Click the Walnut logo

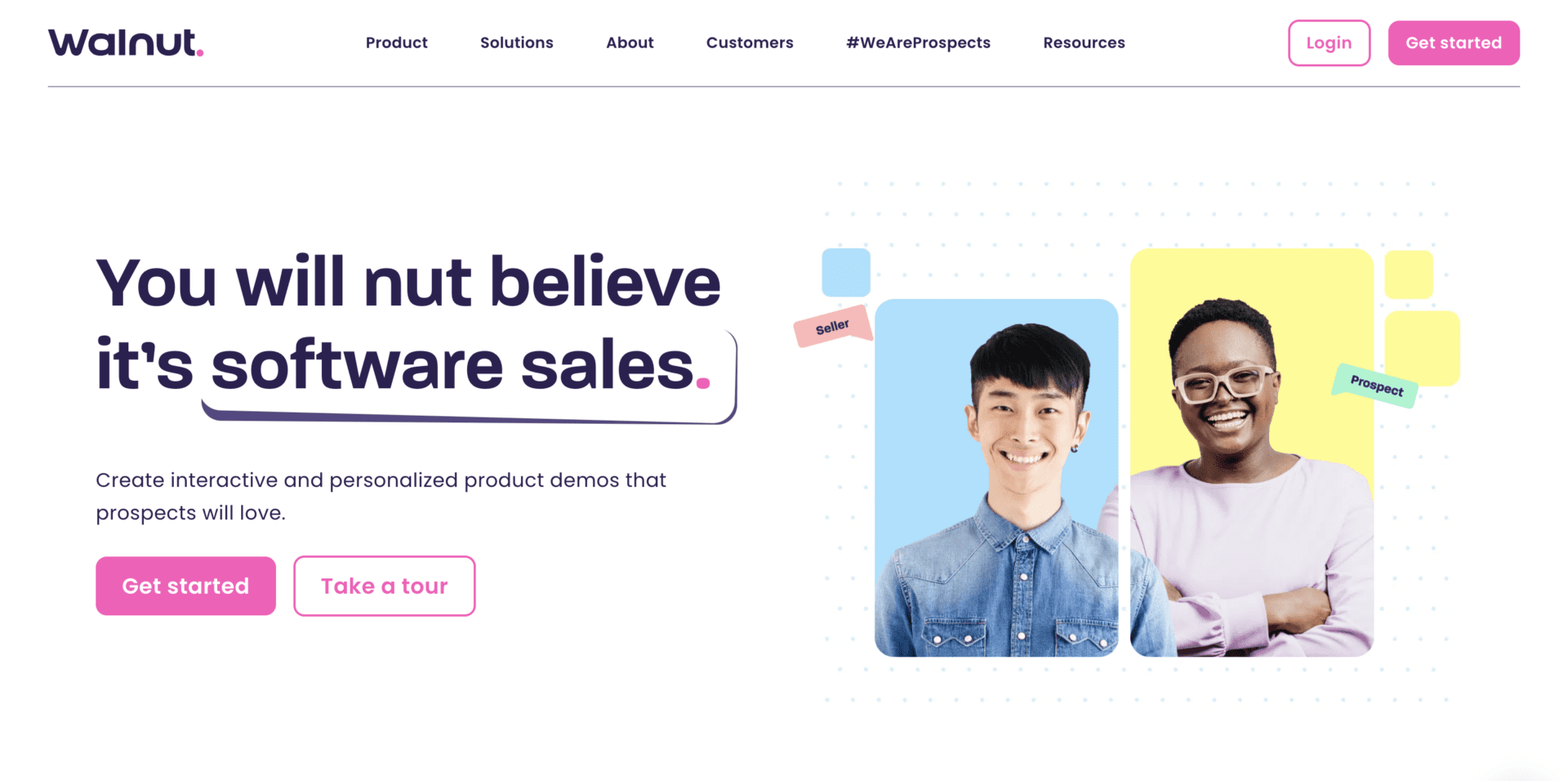tap(126, 42)
